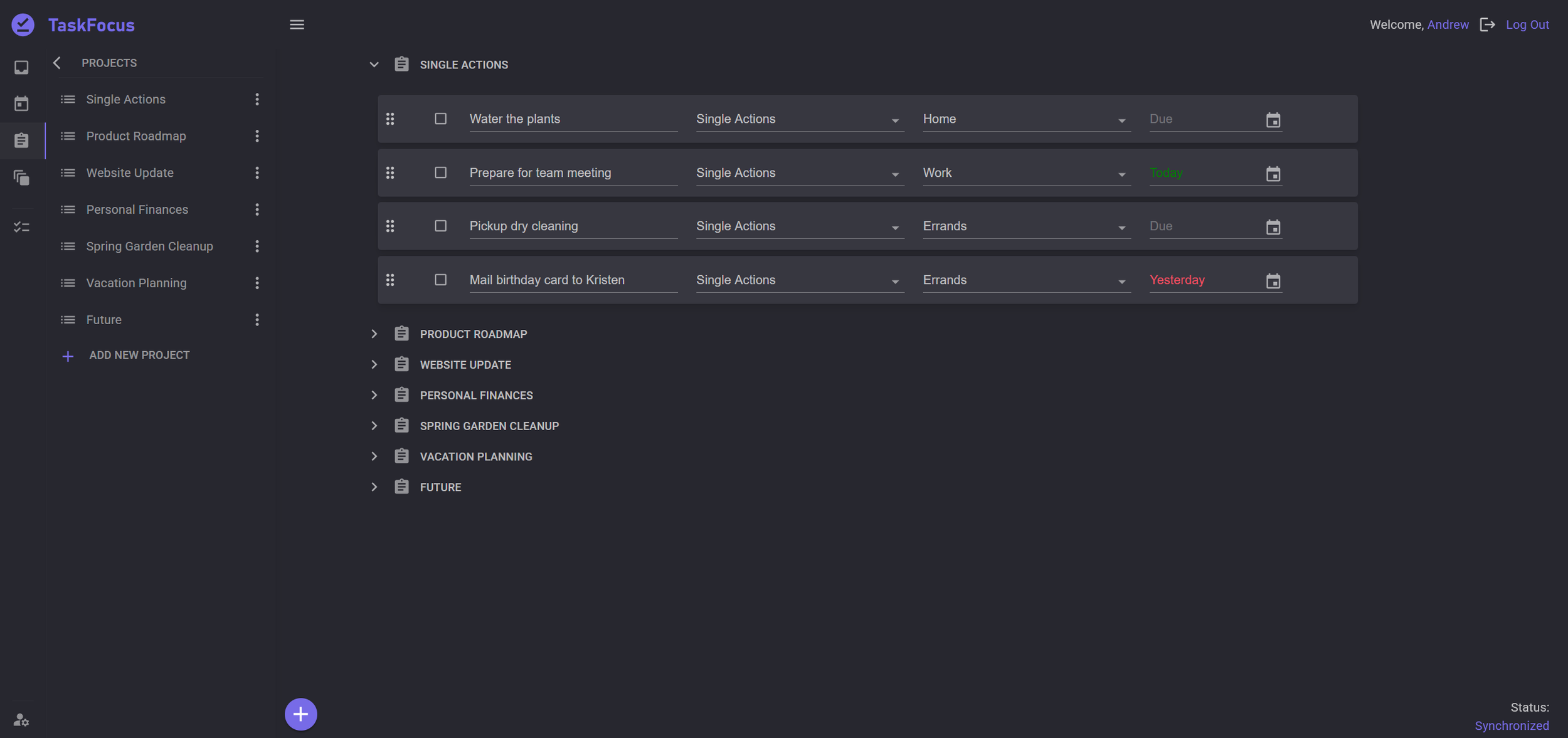Select Vacation Planning in projects sidebar
Viewport: 1568px width, 738px height.
(136, 283)
